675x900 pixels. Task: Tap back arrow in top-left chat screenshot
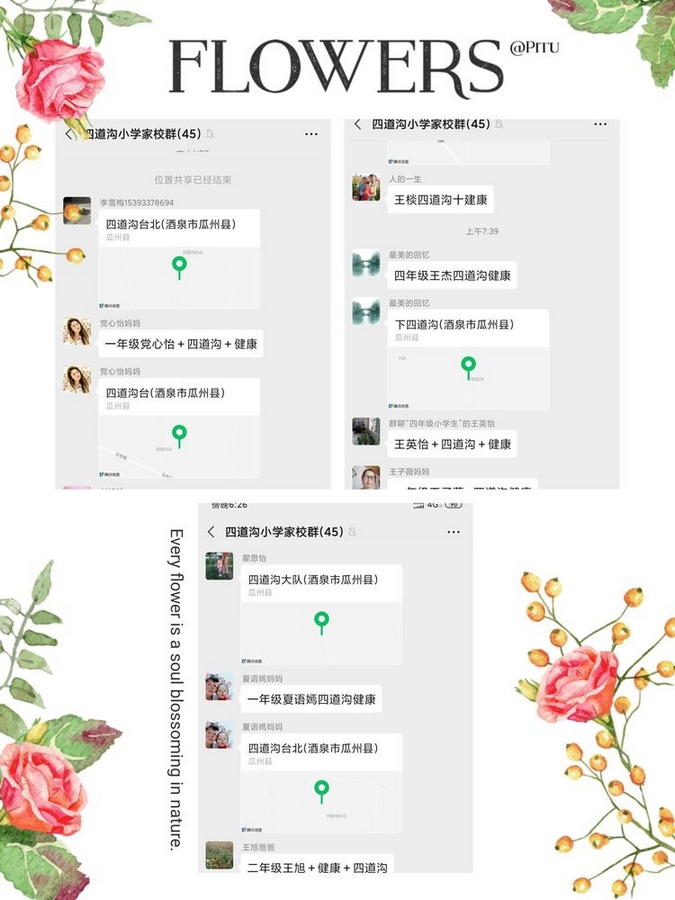click(x=69, y=134)
